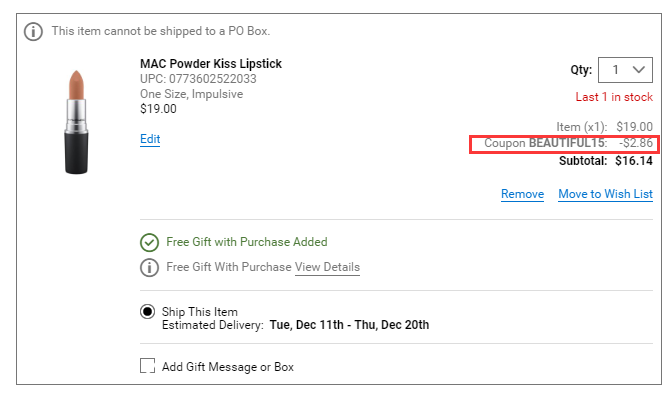Click the Qty dropdown chevron arrow

[638, 70]
